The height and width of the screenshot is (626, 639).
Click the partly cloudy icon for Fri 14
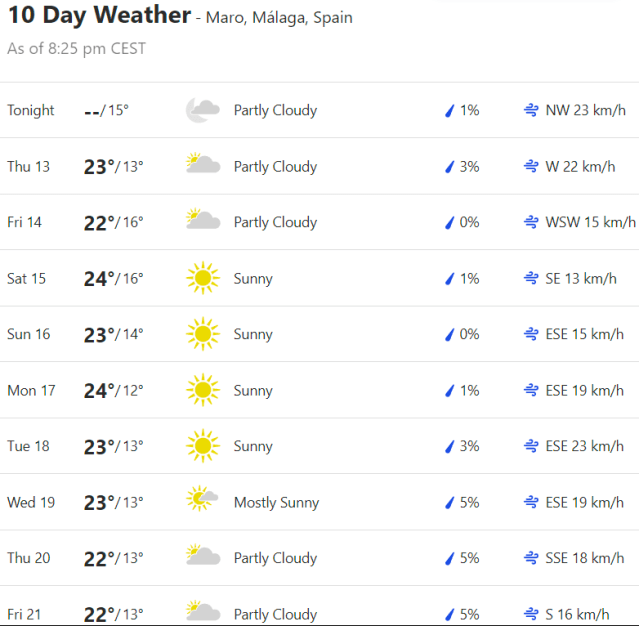(x=203, y=222)
